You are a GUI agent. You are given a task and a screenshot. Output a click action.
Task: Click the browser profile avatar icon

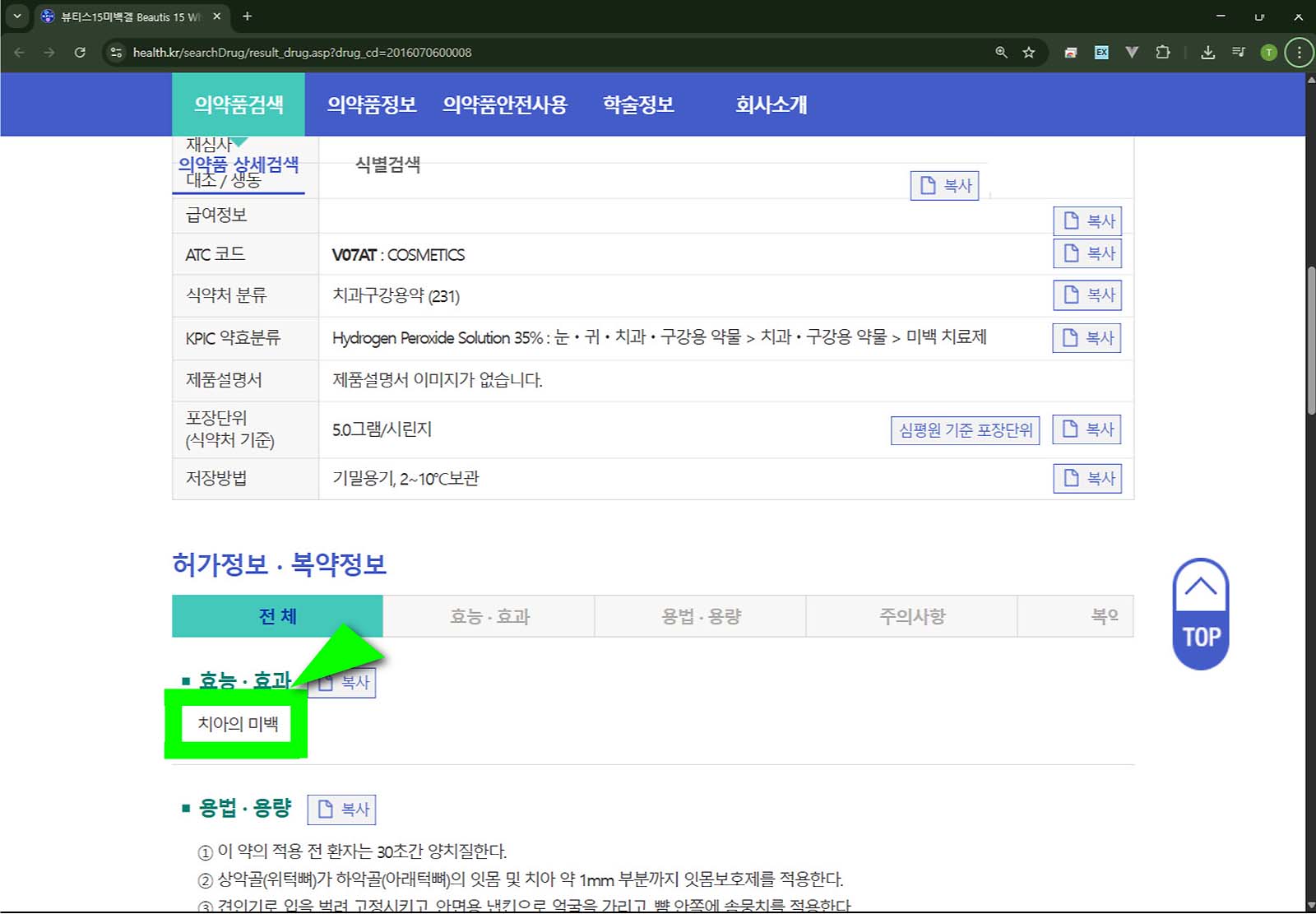[1270, 52]
